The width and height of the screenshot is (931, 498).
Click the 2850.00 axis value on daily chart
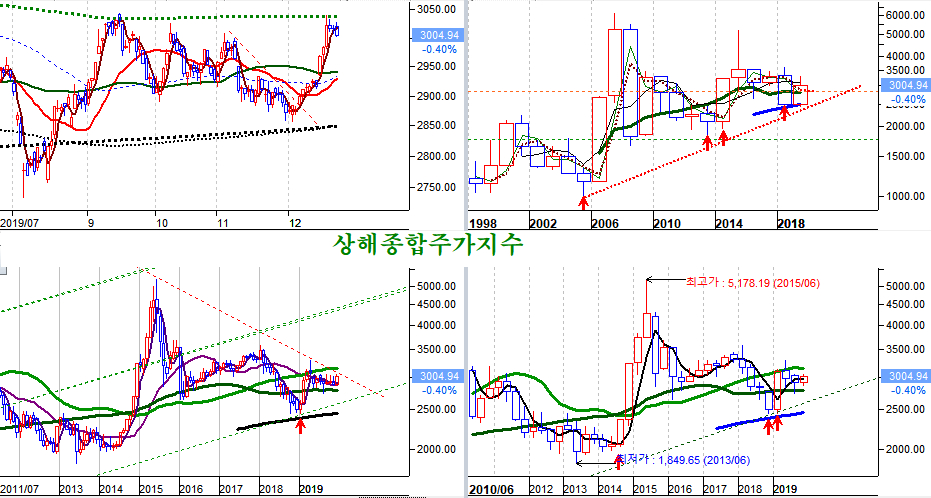(436, 125)
